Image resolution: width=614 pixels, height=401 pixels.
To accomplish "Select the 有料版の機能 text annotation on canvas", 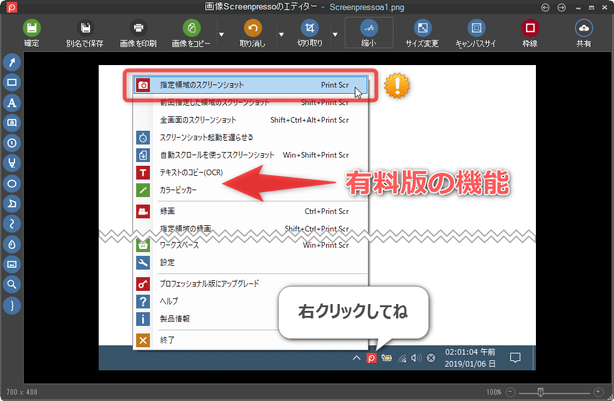I will click(428, 183).
